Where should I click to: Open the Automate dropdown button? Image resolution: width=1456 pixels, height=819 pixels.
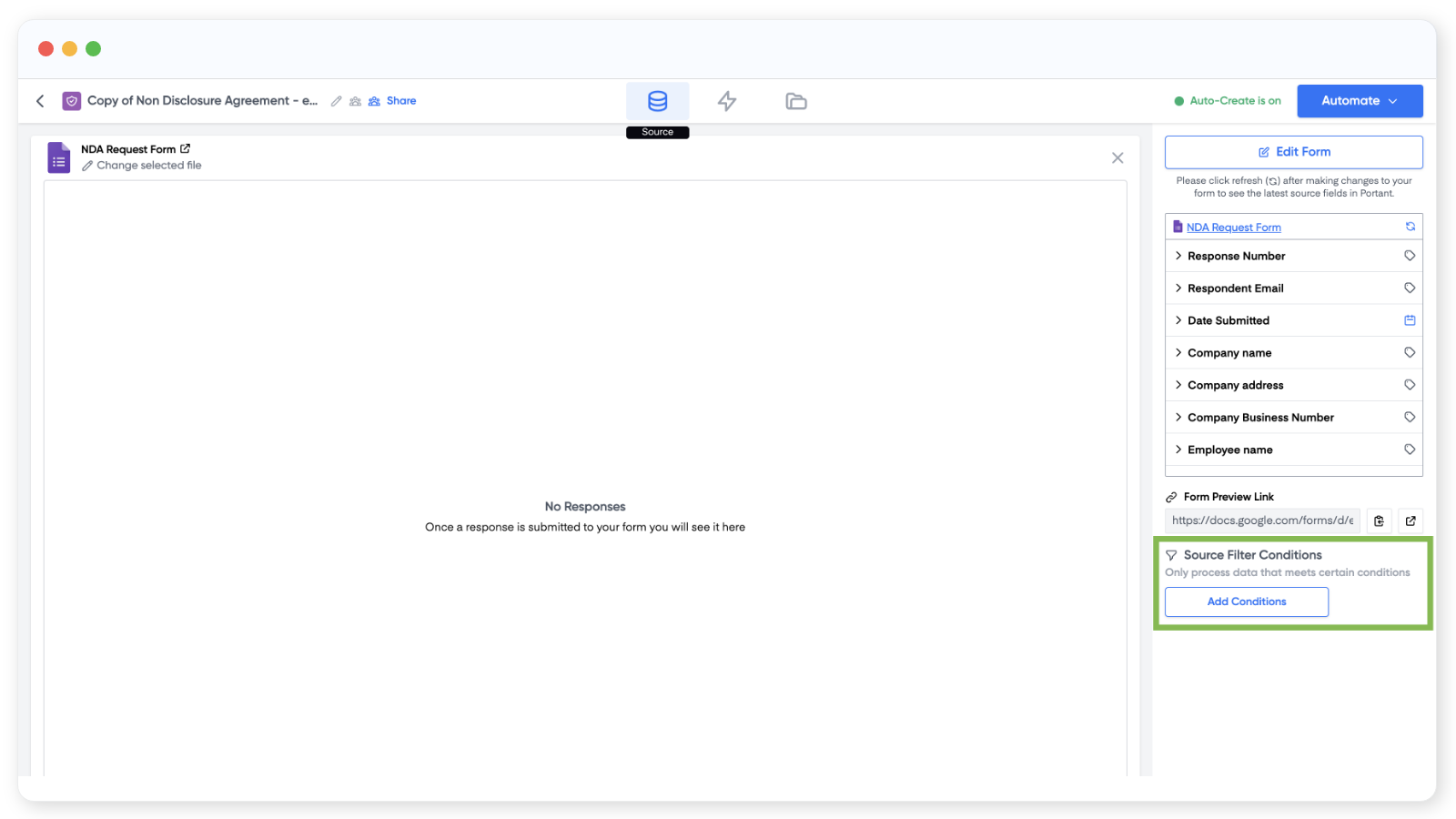pyautogui.click(x=1359, y=101)
